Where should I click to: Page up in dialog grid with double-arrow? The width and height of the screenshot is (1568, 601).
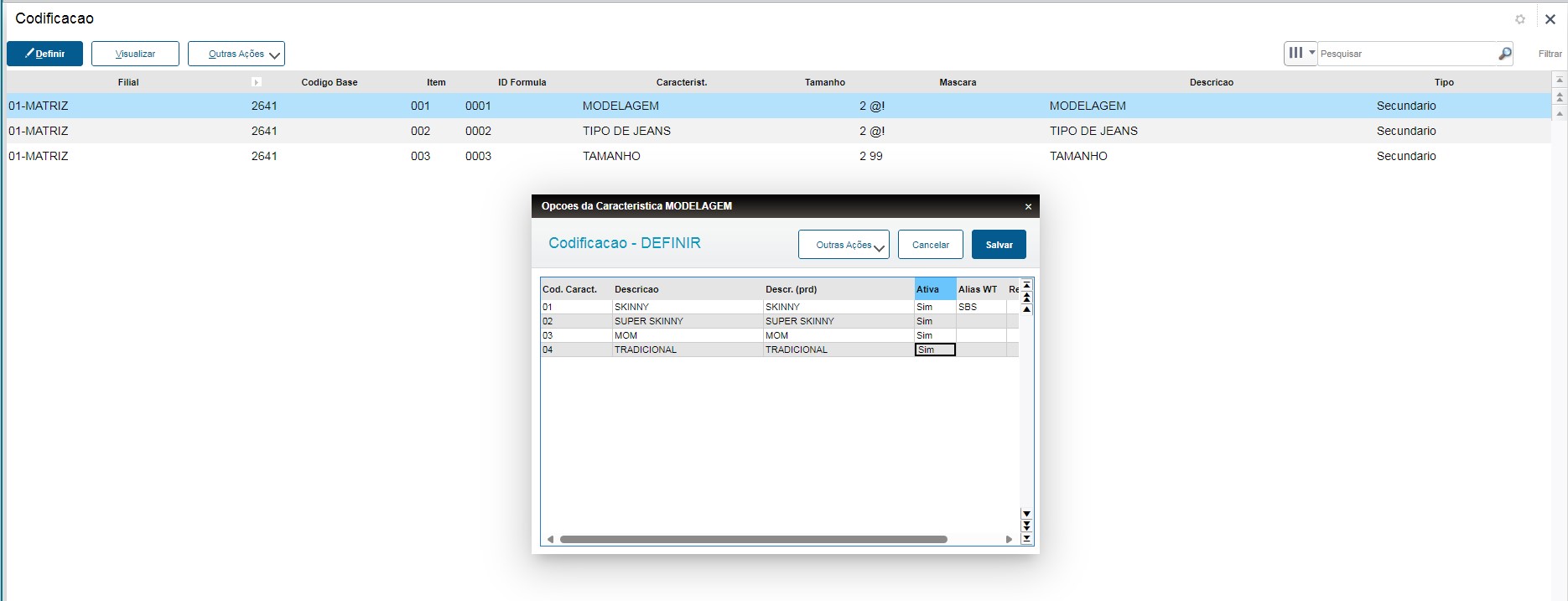[x=1026, y=297]
